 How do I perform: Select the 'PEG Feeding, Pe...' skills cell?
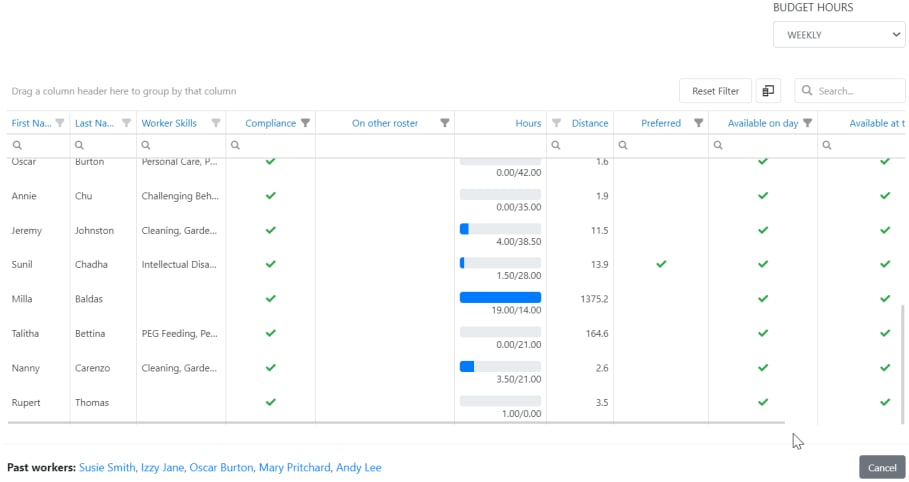[x=180, y=334]
